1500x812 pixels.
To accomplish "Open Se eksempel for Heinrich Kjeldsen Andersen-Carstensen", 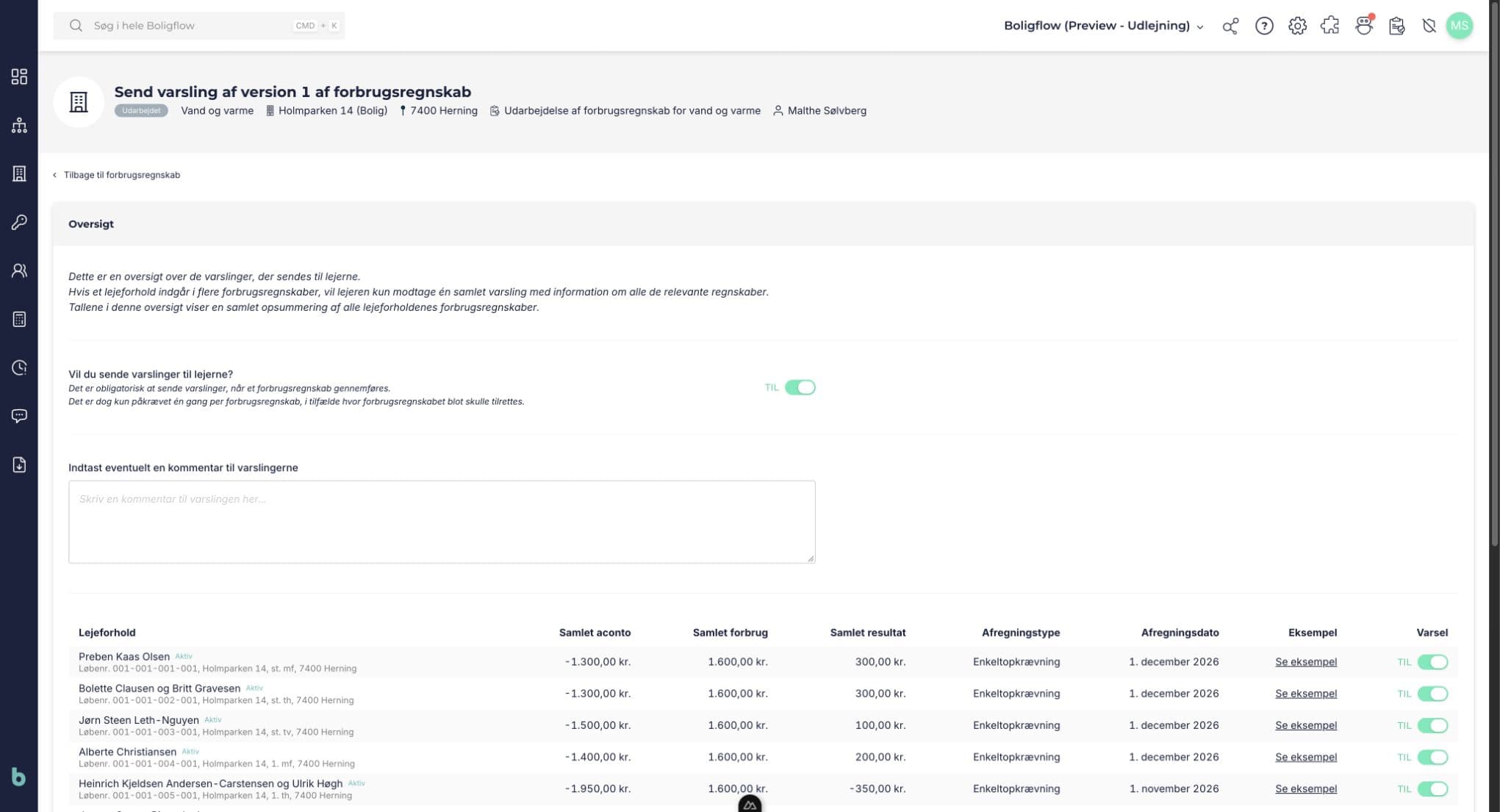I will 1305,788.
